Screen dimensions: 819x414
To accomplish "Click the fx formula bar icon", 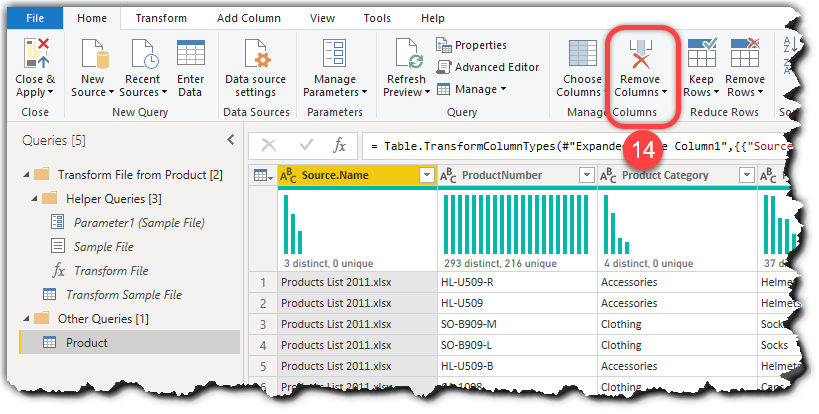I will tap(340, 145).
